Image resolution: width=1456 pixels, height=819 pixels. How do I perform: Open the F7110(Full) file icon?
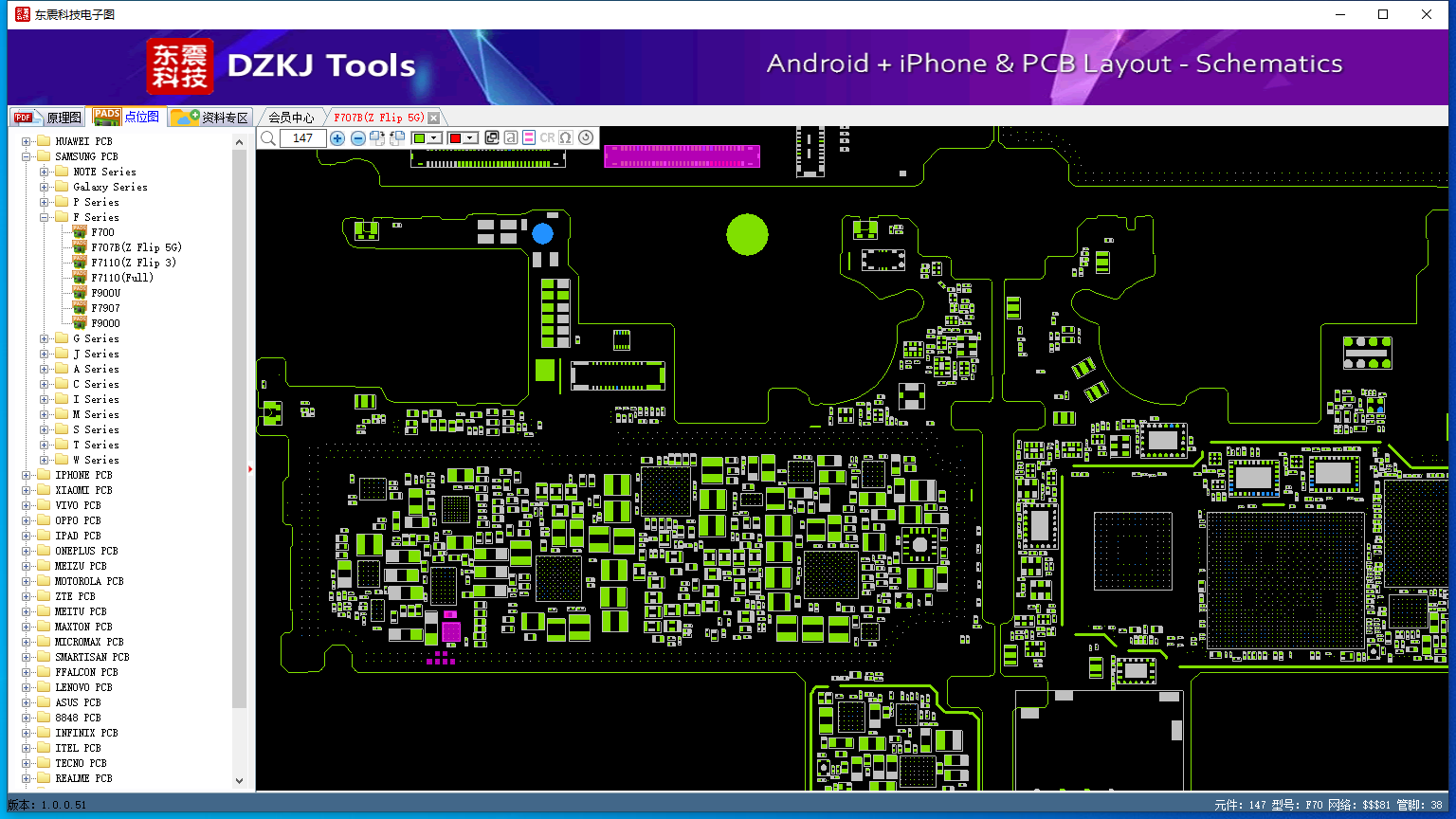[x=80, y=278]
